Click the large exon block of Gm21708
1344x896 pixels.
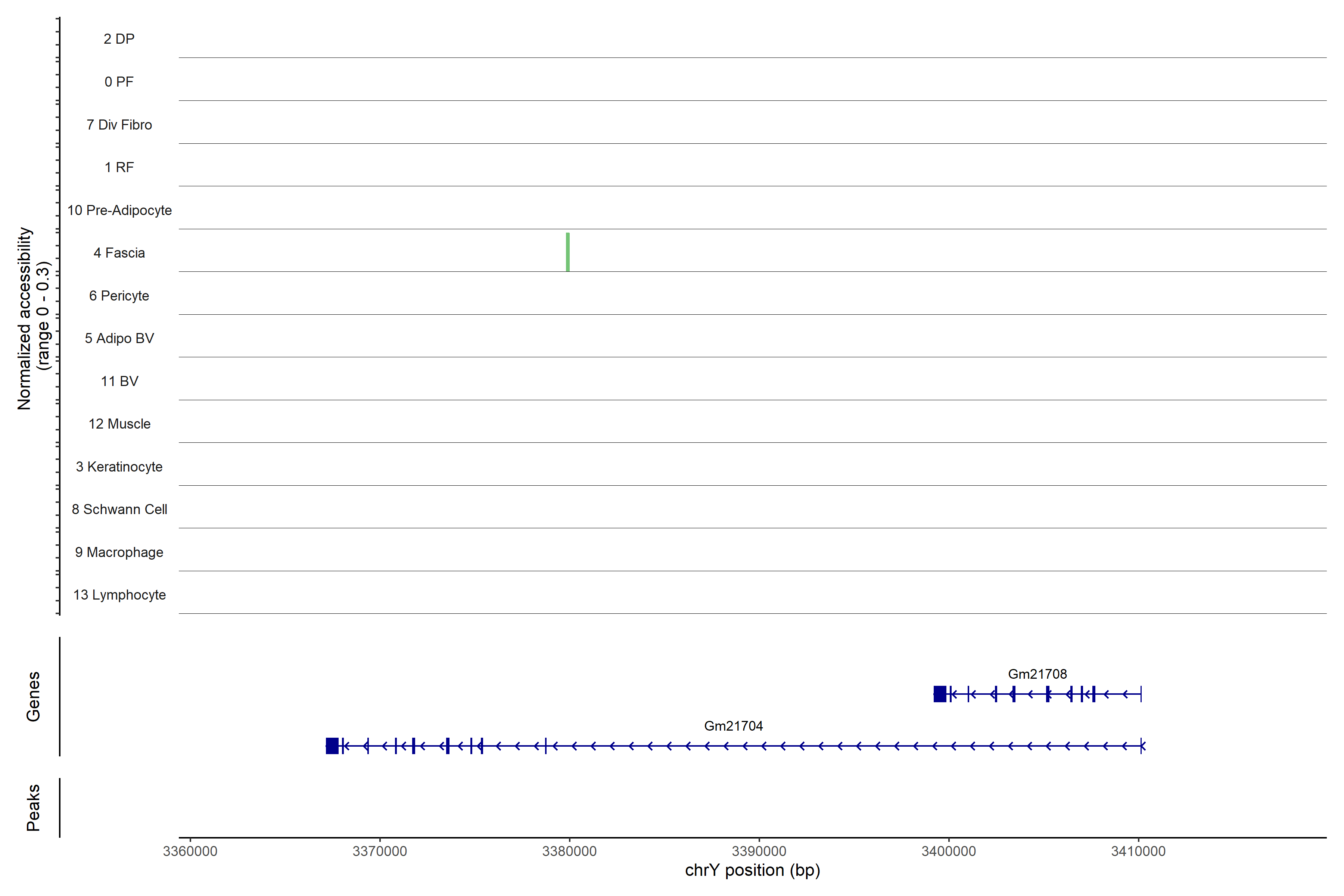pos(939,694)
